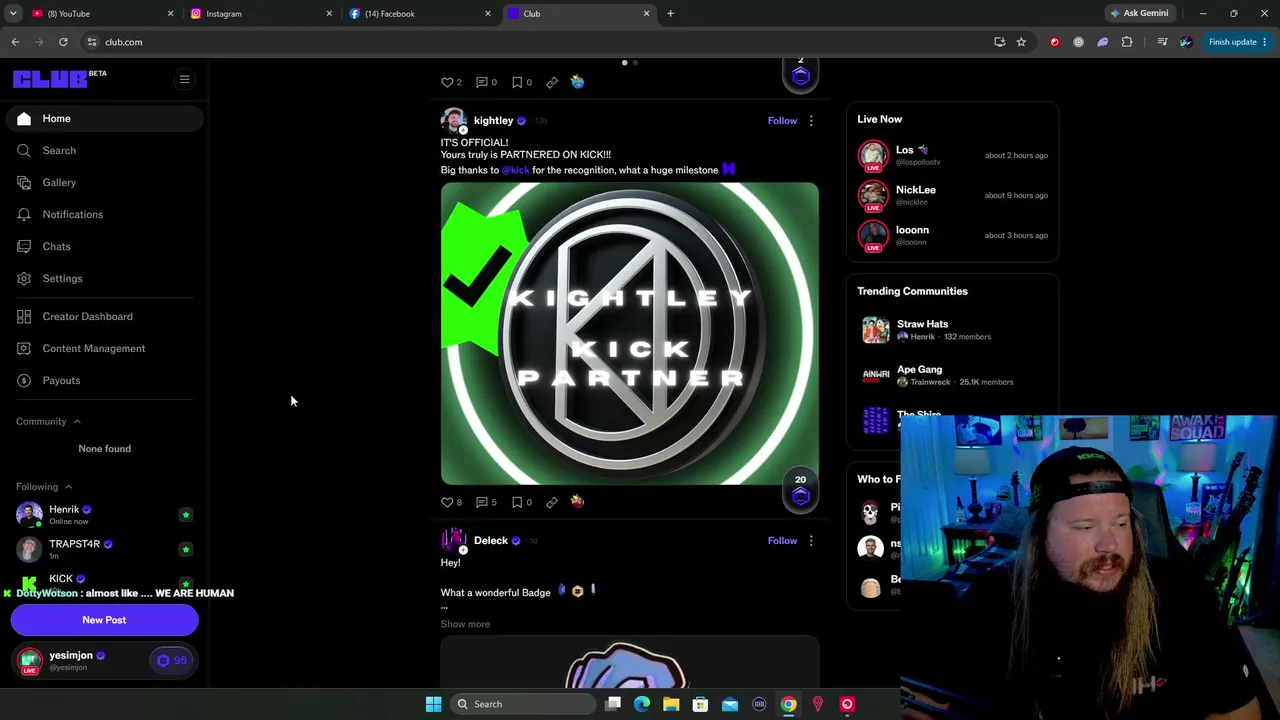1280x720 pixels.
Task: Open the Search page in the sidebar
Action: click(104, 150)
